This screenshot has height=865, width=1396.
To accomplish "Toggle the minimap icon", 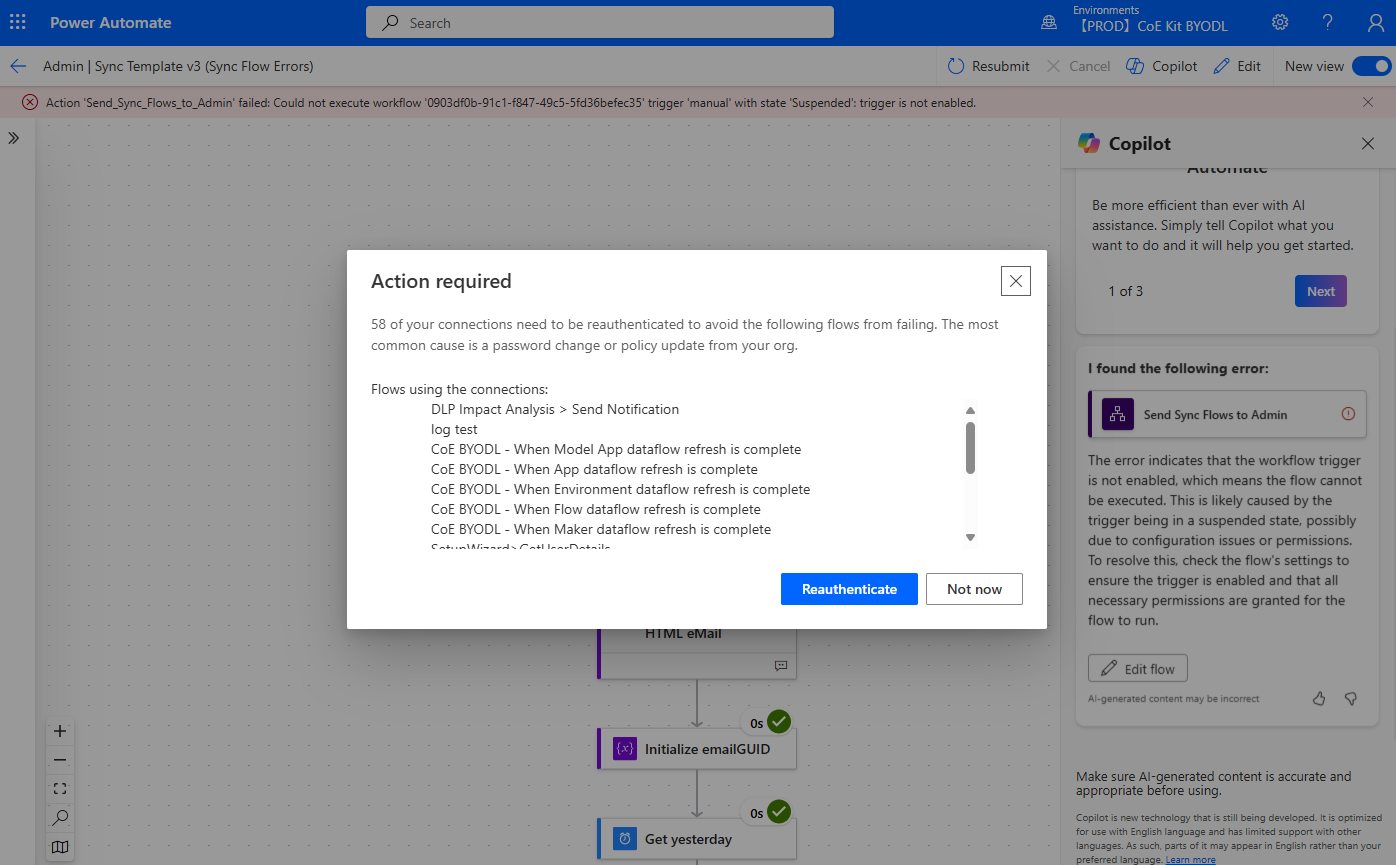I will (x=60, y=847).
